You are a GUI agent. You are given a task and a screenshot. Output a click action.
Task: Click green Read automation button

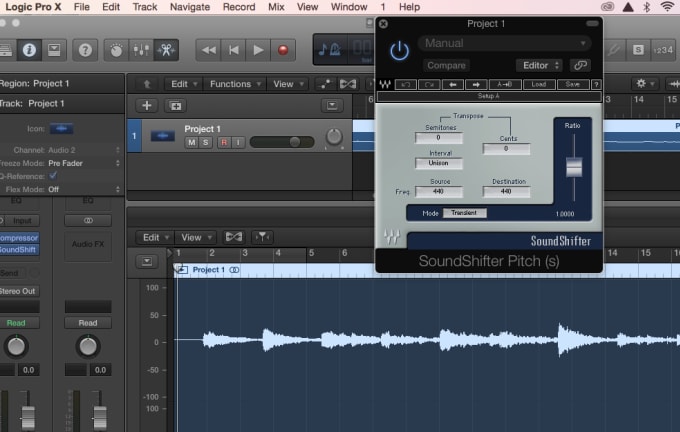pos(16,323)
